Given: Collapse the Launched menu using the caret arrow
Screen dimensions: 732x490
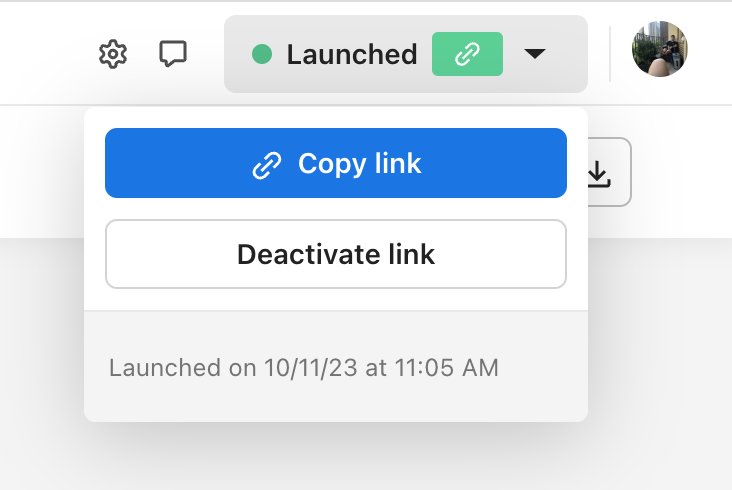Looking at the screenshot, I should [535, 54].
